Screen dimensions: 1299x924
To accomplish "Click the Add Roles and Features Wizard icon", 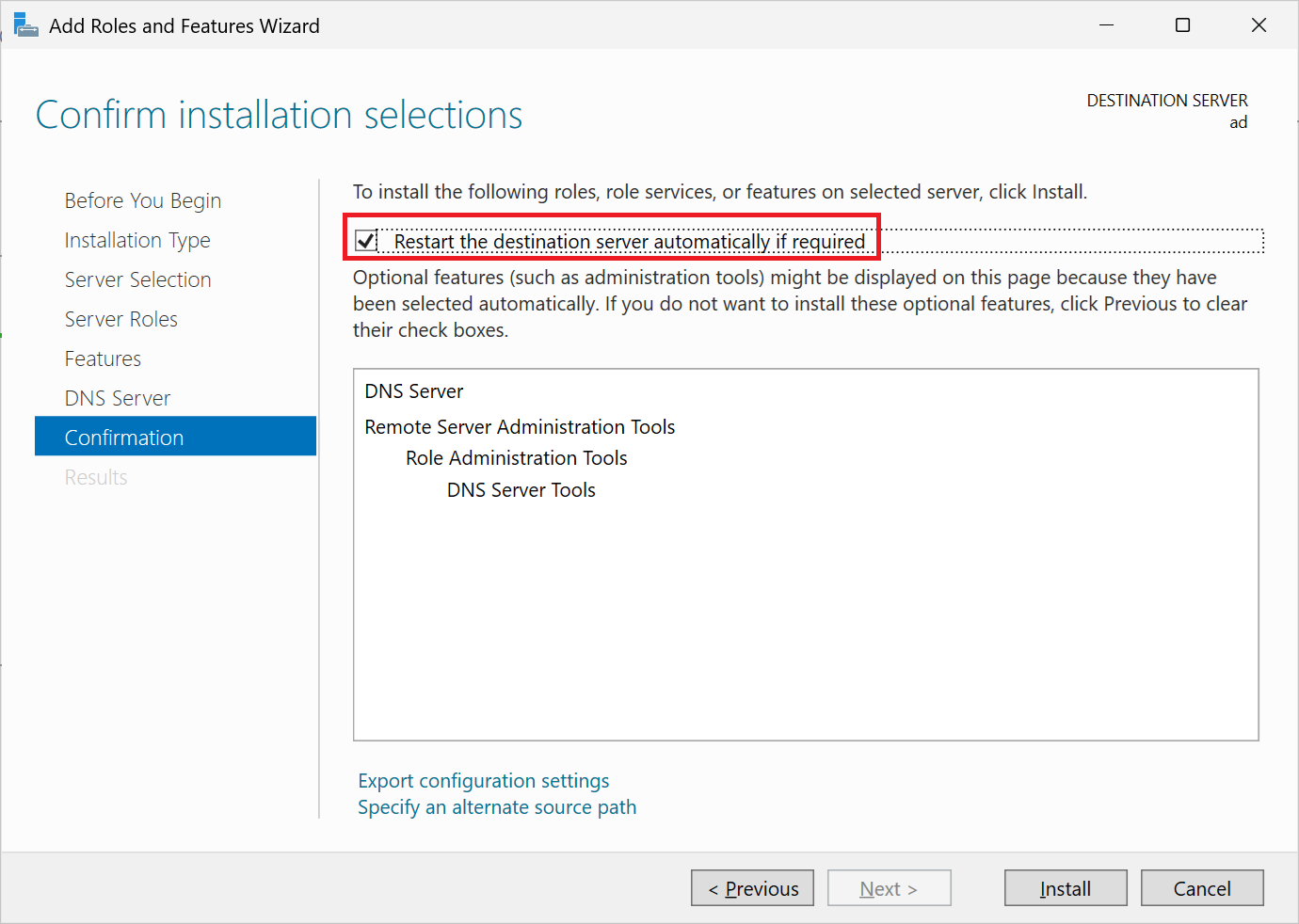I will [25, 25].
